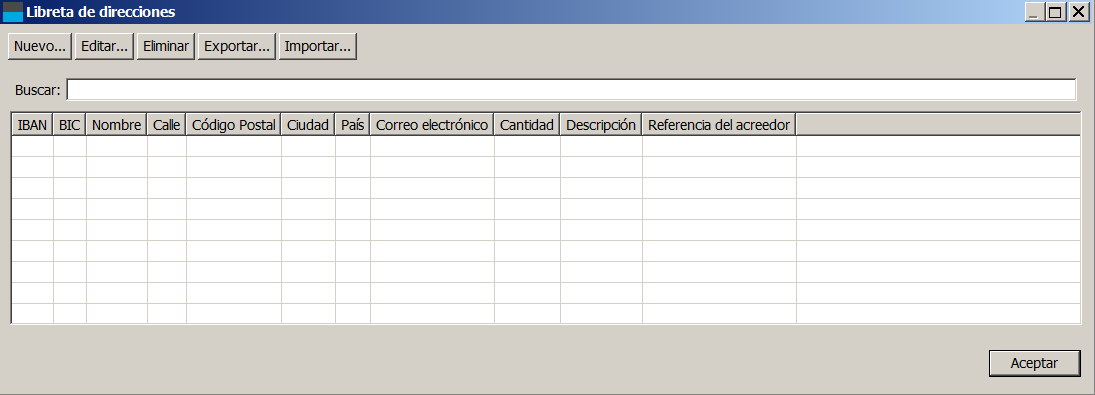
Task: Open the Exportar... option
Action: click(237, 47)
